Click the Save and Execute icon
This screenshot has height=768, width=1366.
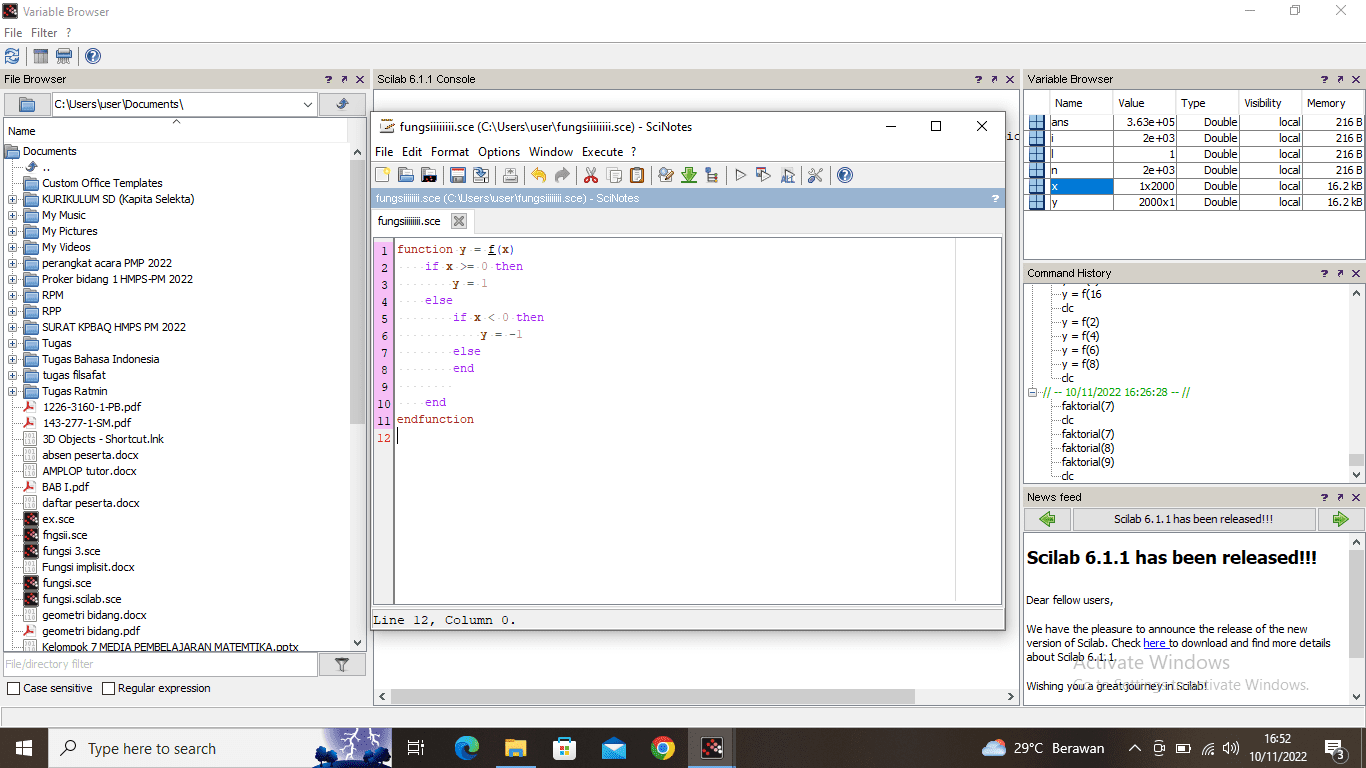pos(764,175)
